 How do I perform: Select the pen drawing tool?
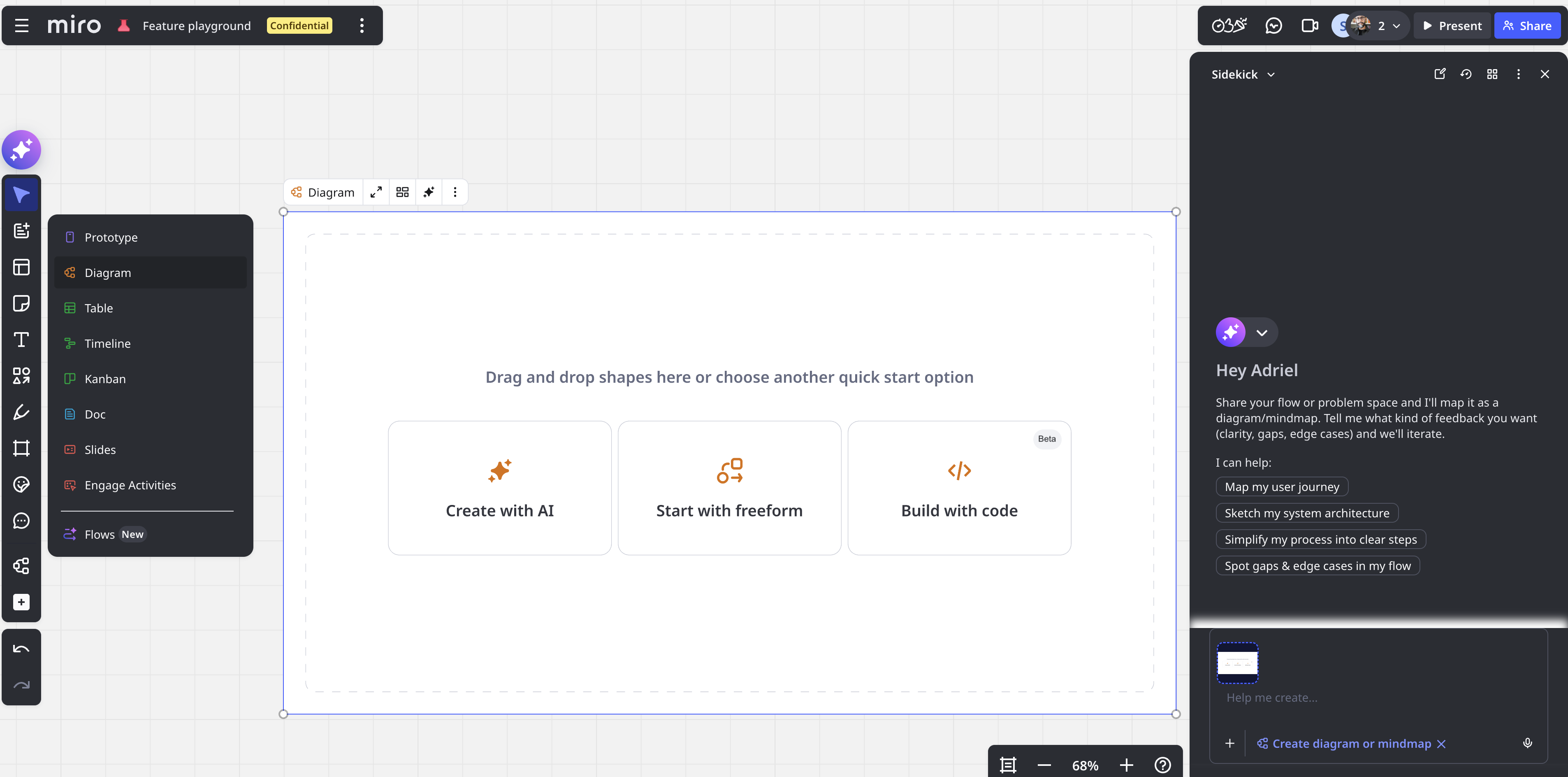[x=21, y=412]
